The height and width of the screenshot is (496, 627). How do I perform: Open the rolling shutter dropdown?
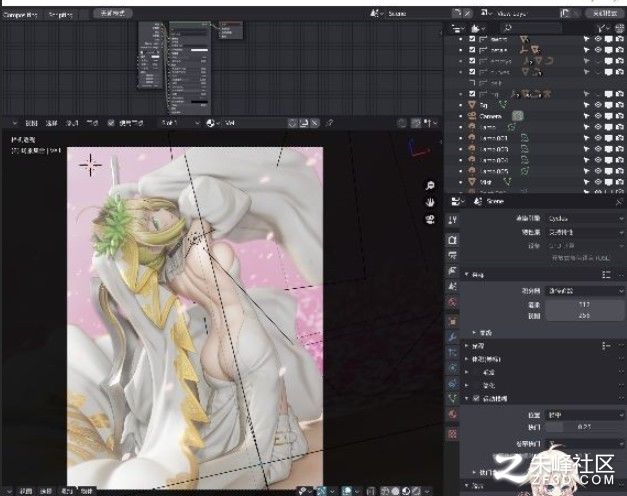[x=585, y=444]
